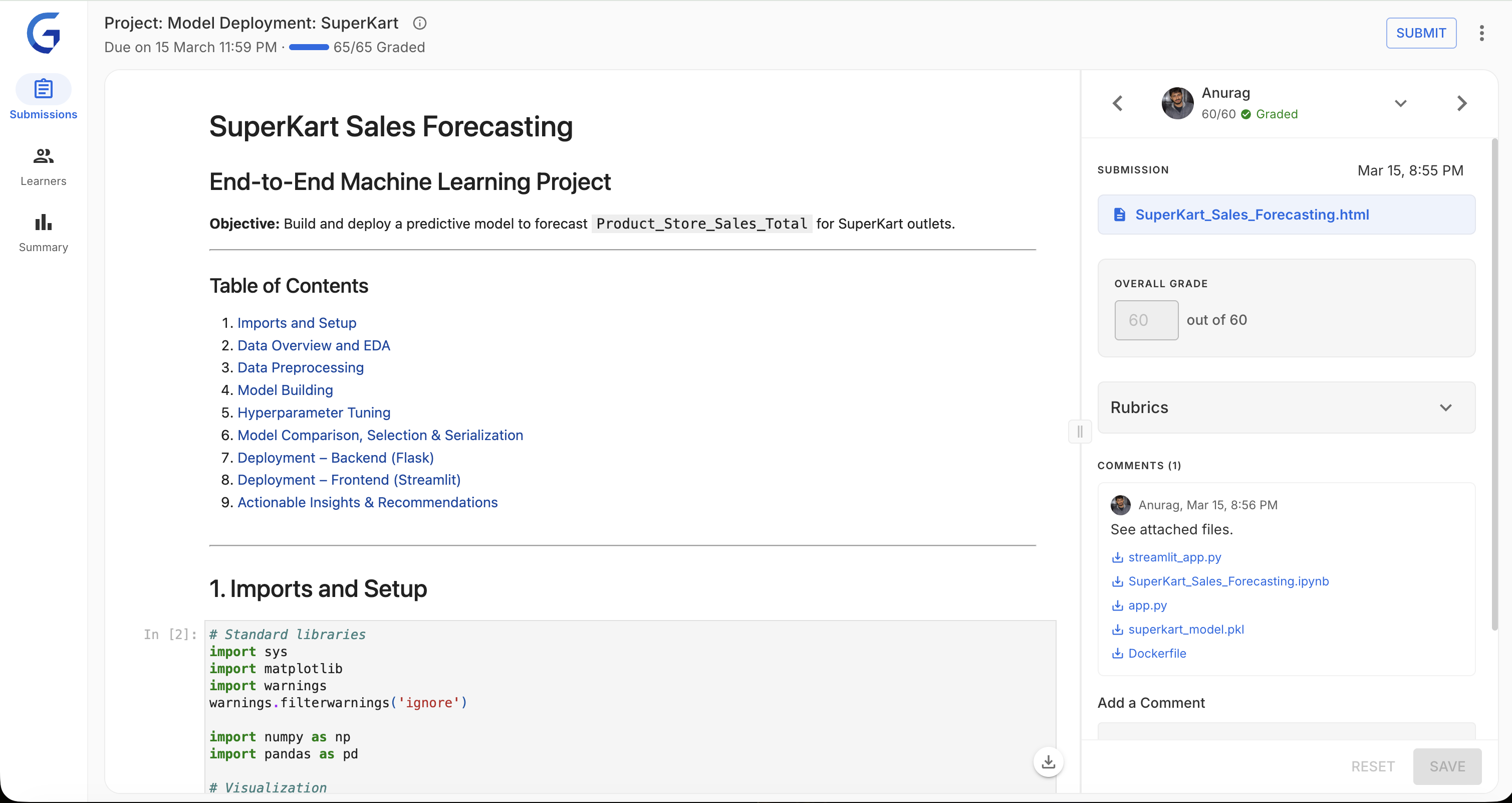The image size is (1512, 803).
Task: Click the panel divider drag handle
Action: pyautogui.click(x=1080, y=432)
